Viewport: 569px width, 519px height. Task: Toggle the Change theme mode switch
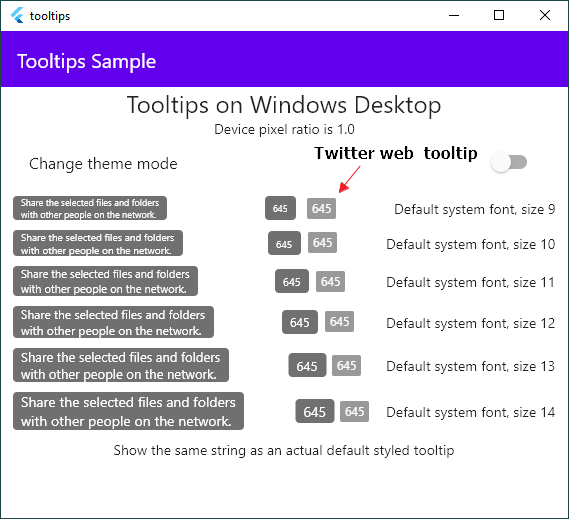[508, 162]
